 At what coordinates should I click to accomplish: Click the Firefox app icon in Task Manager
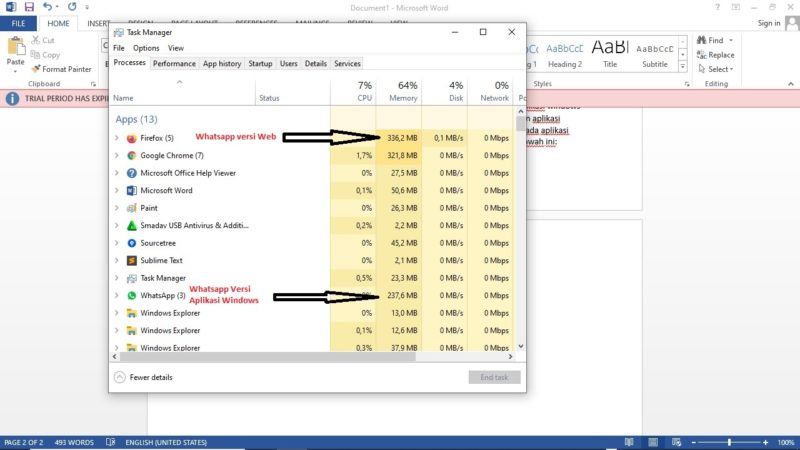pyautogui.click(x=132, y=138)
